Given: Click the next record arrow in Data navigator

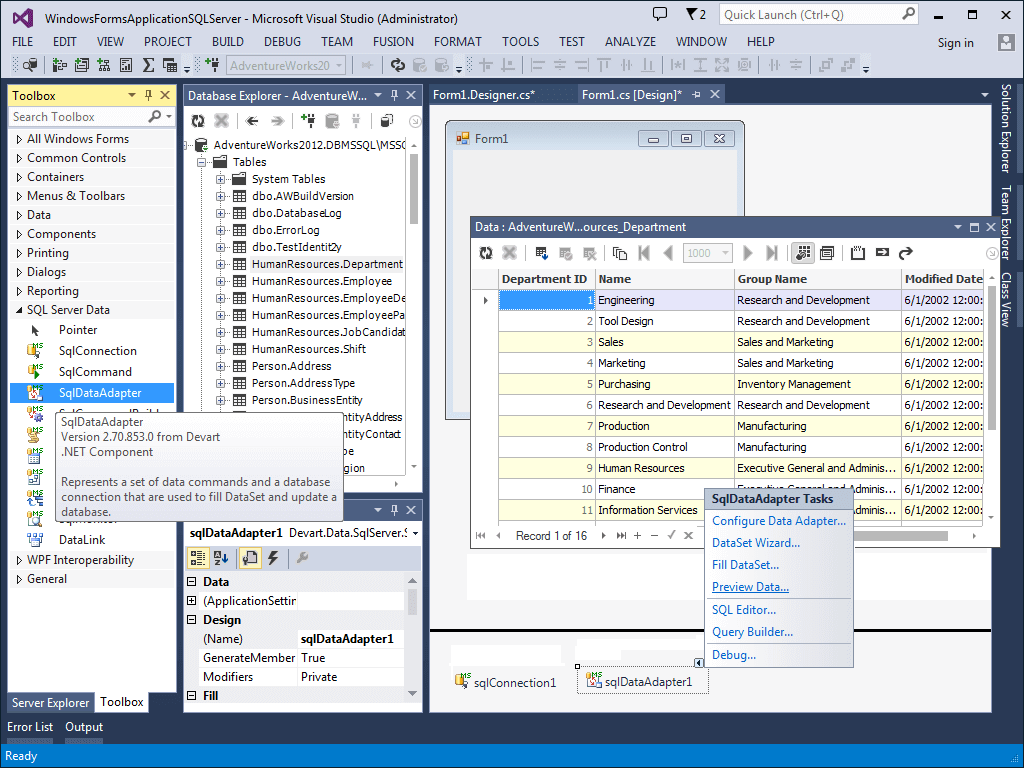Looking at the screenshot, I should point(603,536).
